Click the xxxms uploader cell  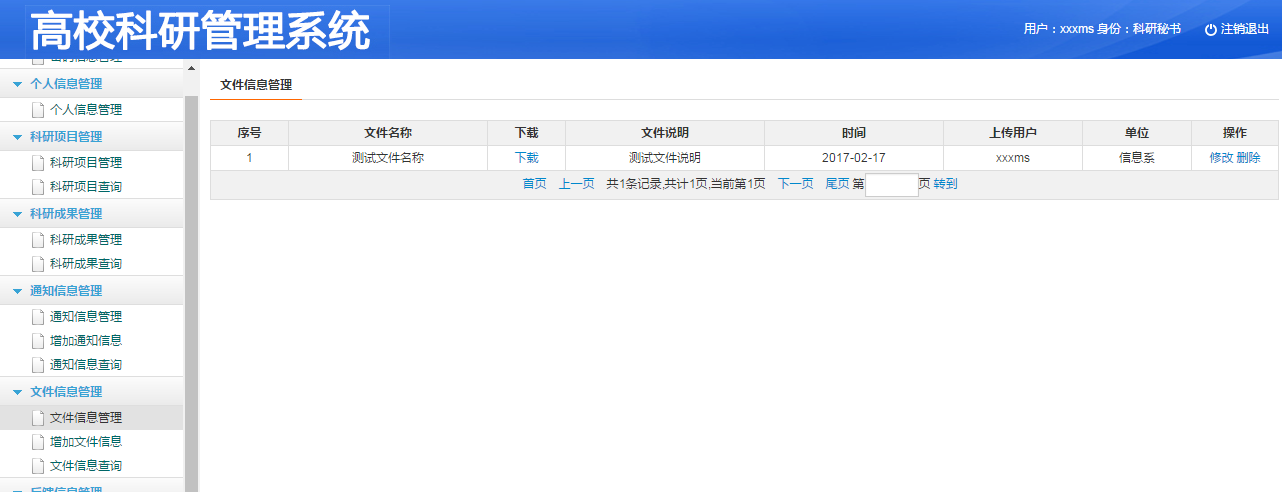(1013, 158)
